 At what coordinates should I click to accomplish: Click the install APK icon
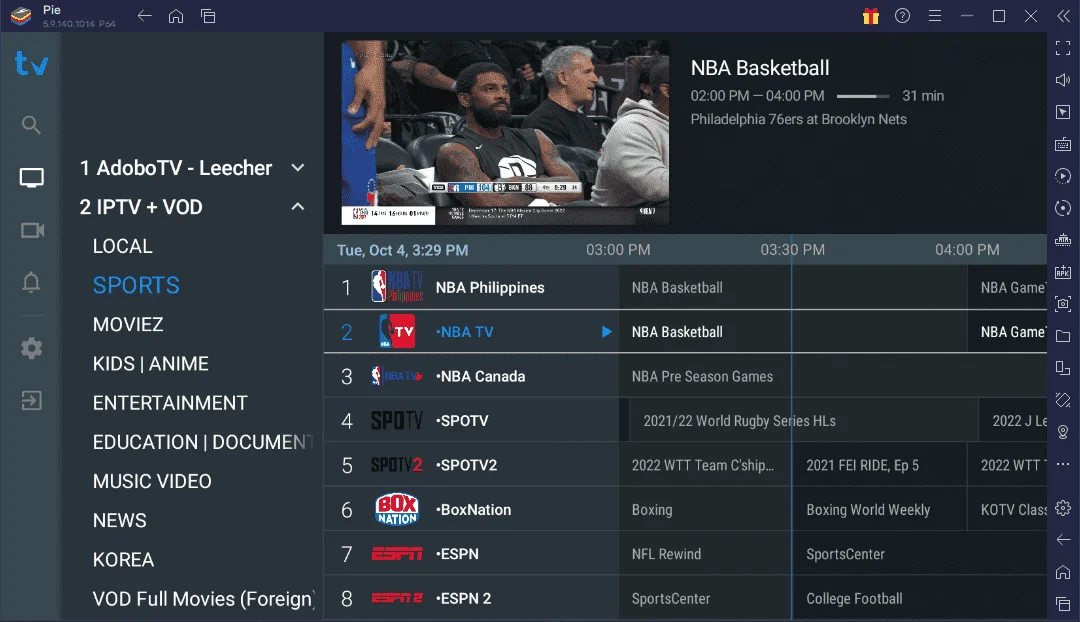click(1063, 272)
